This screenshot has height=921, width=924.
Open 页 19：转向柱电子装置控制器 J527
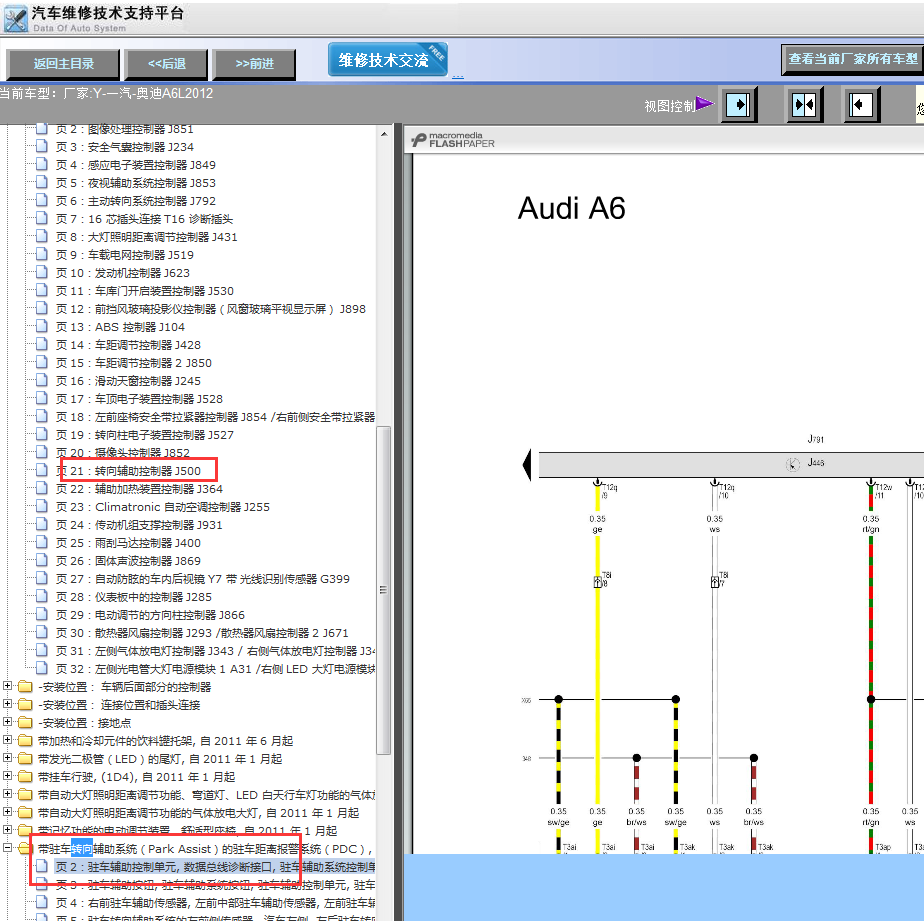tap(144, 435)
